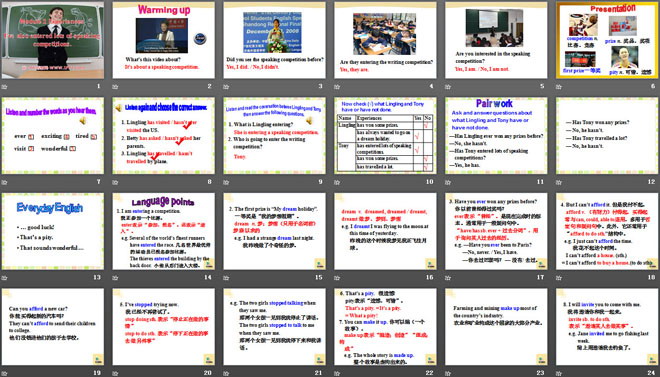Screen dimensions: 660x377
Task: Select slide 9 'What is Lingling entering' thumbnail
Action: point(274,135)
